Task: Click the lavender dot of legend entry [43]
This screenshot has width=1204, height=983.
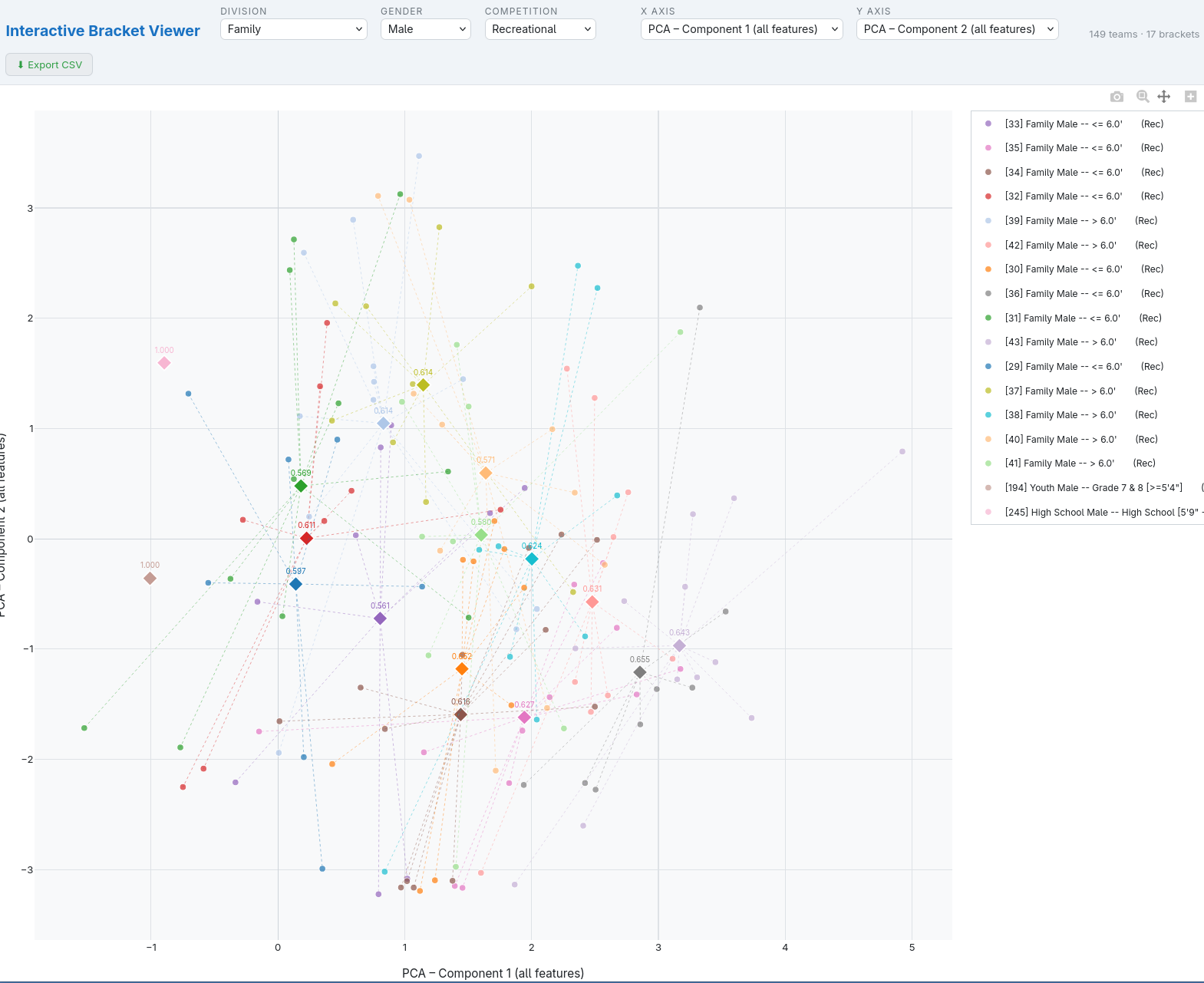Action: [x=988, y=342]
